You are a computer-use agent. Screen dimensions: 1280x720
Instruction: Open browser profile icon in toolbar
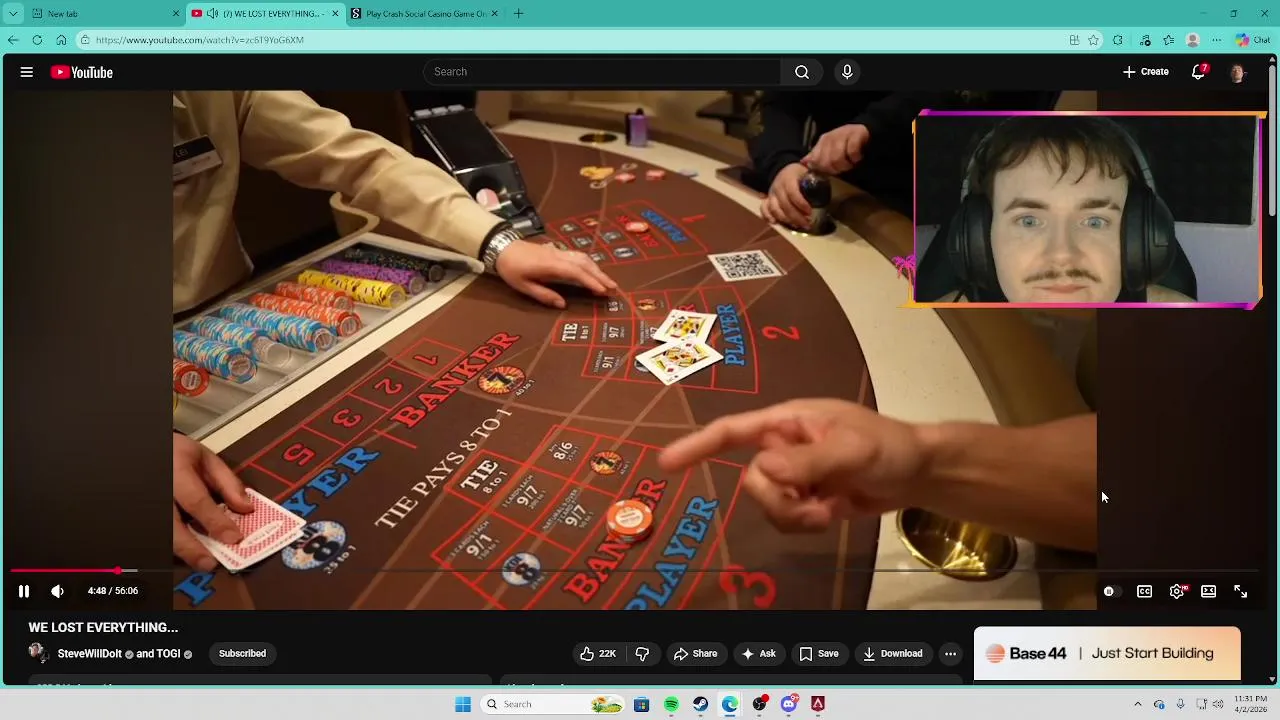(x=1193, y=40)
